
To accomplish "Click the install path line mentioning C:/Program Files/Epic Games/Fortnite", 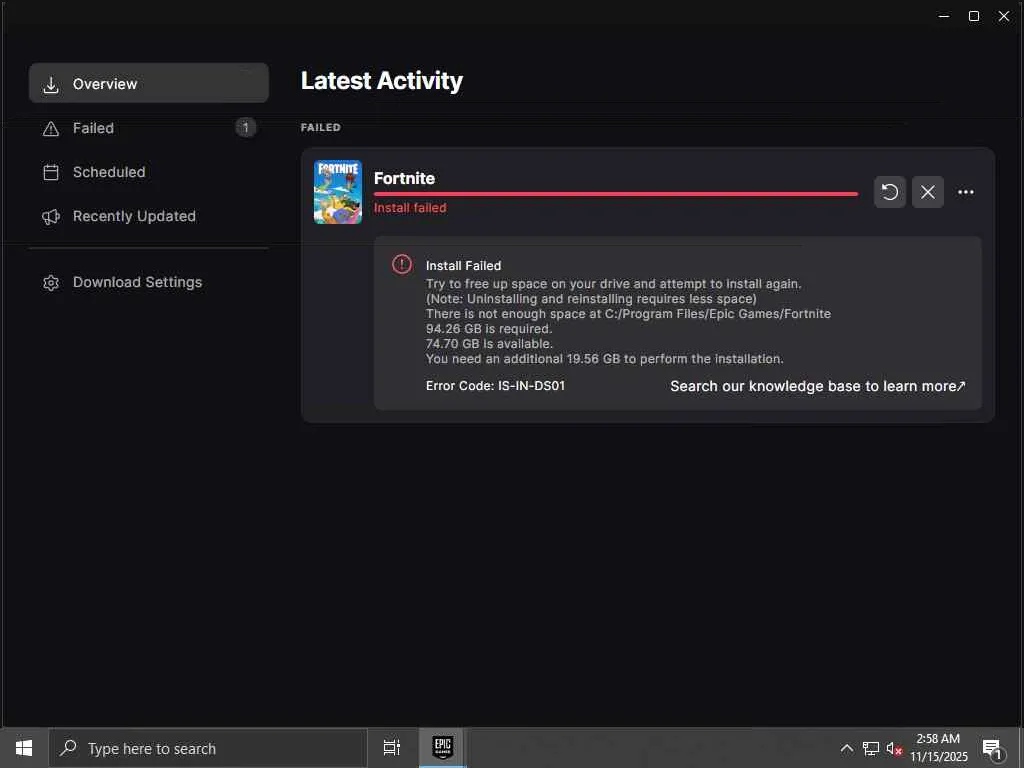I will [628, 313].
